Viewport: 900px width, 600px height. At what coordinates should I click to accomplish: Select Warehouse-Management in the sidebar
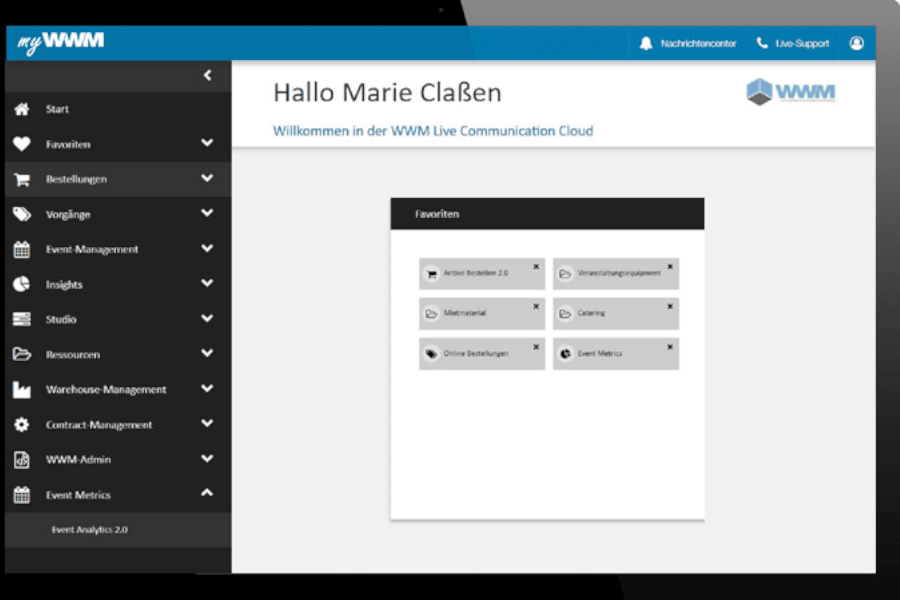pos(118,390)
